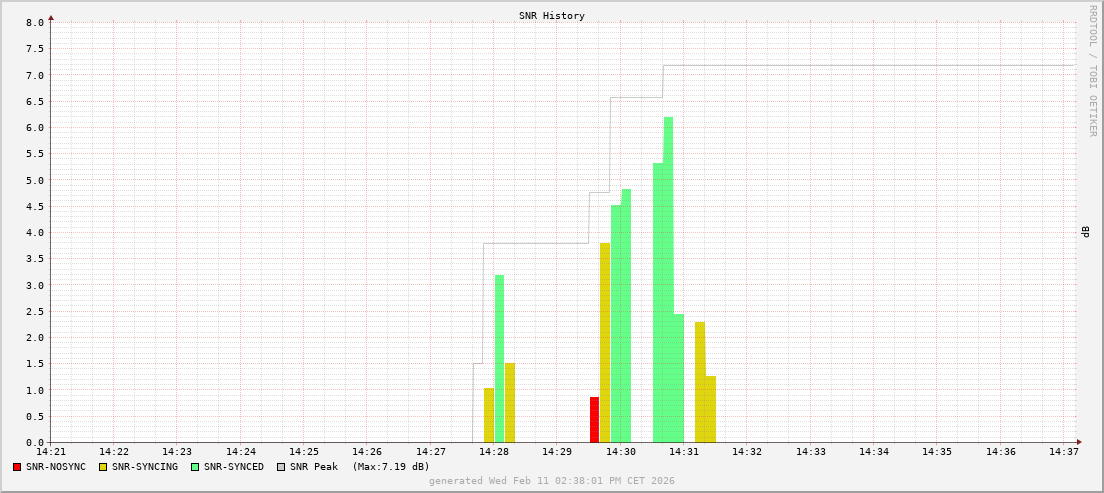Click the generated timestamp footer text
This screenshot has width=1104, height=493.
pyautogui.click(x=552, y=481)
